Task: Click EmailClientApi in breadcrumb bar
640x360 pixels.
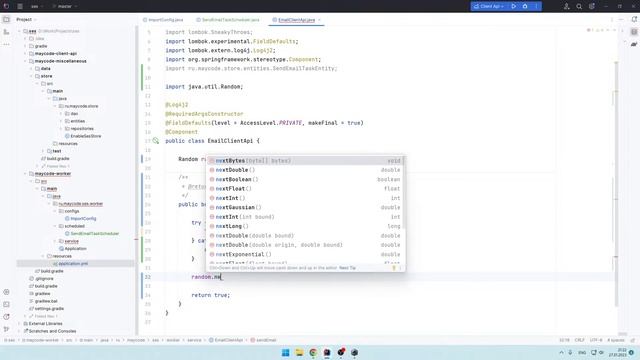Action: coord(226,340)
